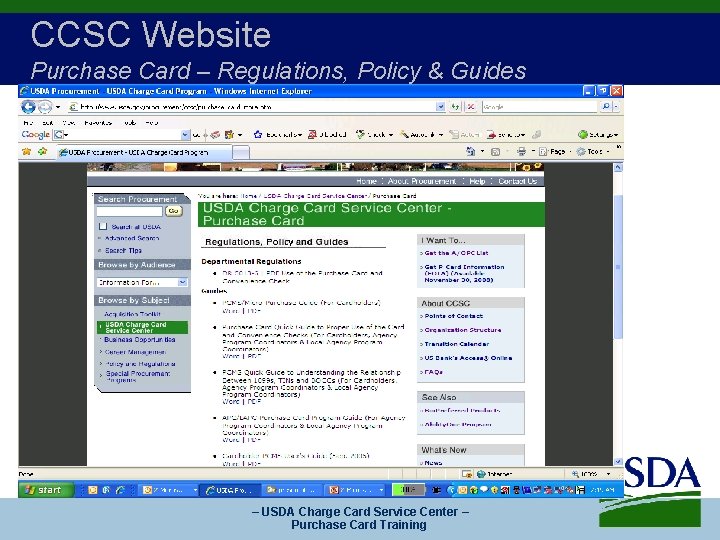Click the Windows Start button

[x=45, y=490]
